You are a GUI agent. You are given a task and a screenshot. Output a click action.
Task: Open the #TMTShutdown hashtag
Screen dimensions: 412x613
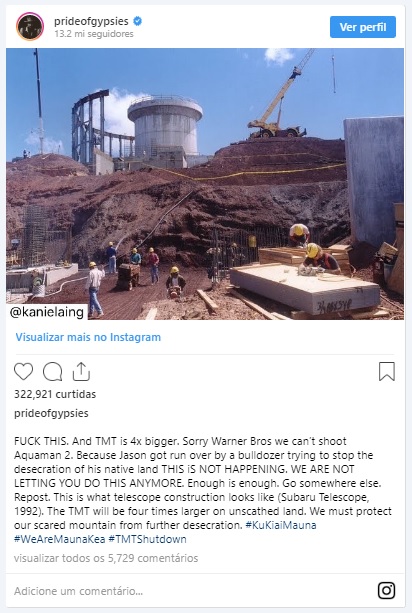coord(147,539)
